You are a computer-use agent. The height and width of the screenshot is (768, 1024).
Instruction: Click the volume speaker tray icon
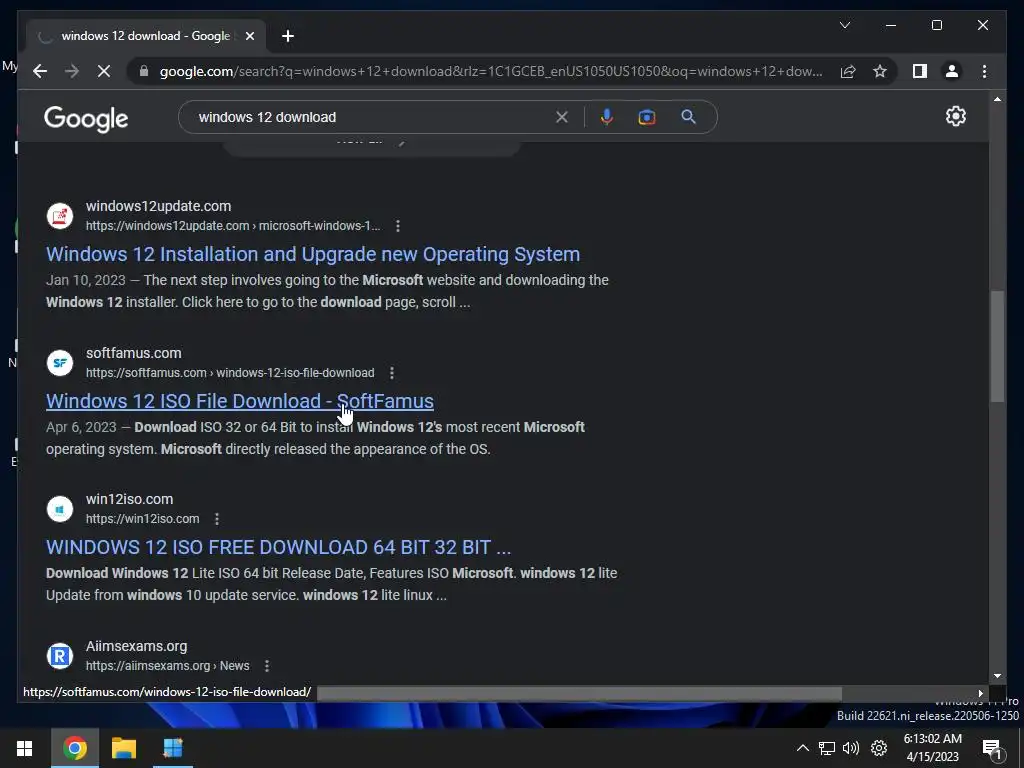tap(851, 748)
